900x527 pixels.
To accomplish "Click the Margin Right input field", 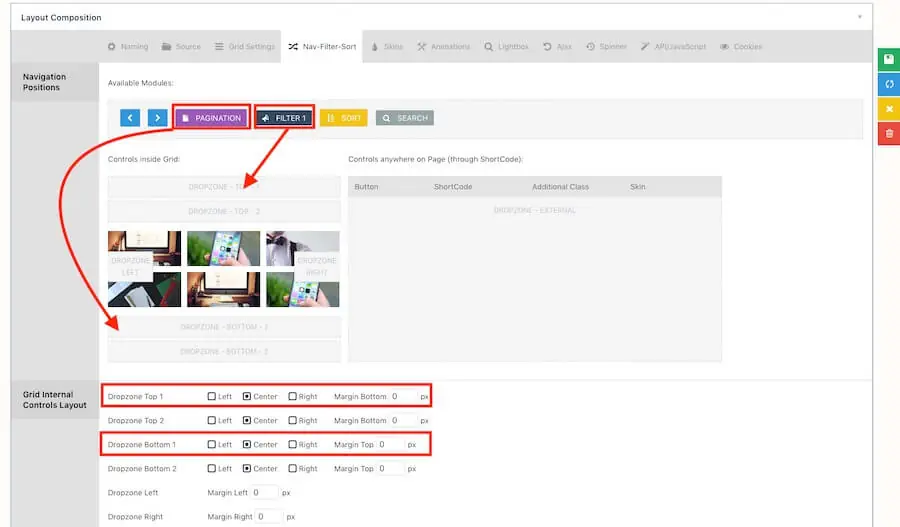I will pyautogui.click(x=269, y=517).
